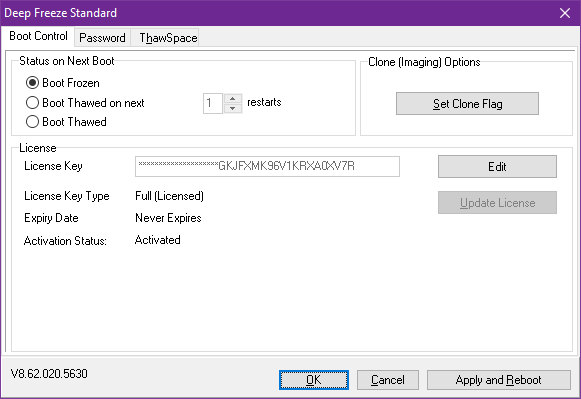This screenshot has width=581, height=399.
Task: Select the Boot Control tab
Action: tap(38, 36)
